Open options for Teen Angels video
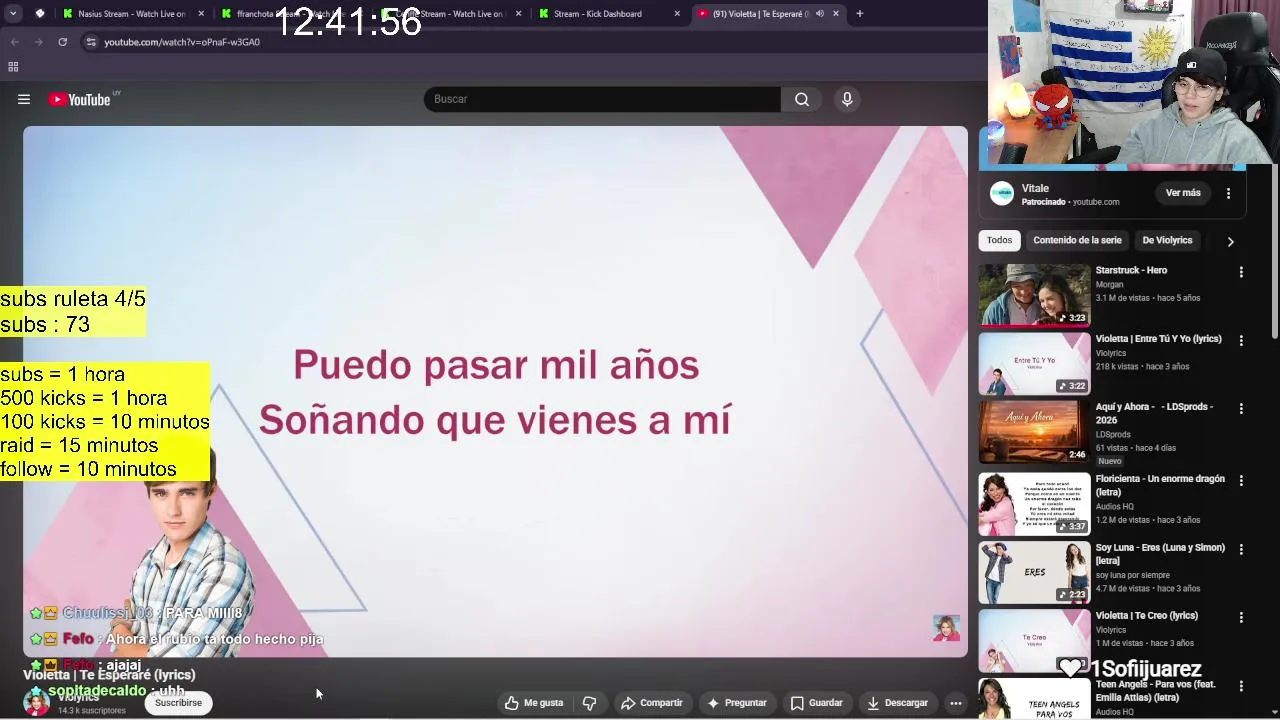 1241,686
